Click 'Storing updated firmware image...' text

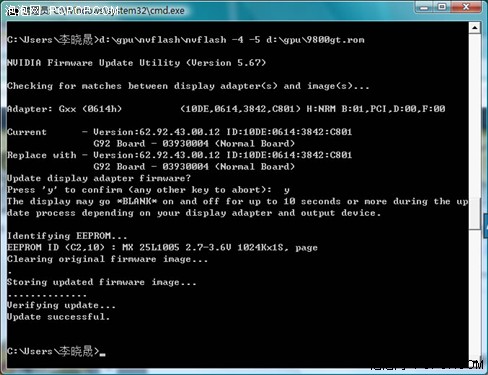(x=102, y=282)
